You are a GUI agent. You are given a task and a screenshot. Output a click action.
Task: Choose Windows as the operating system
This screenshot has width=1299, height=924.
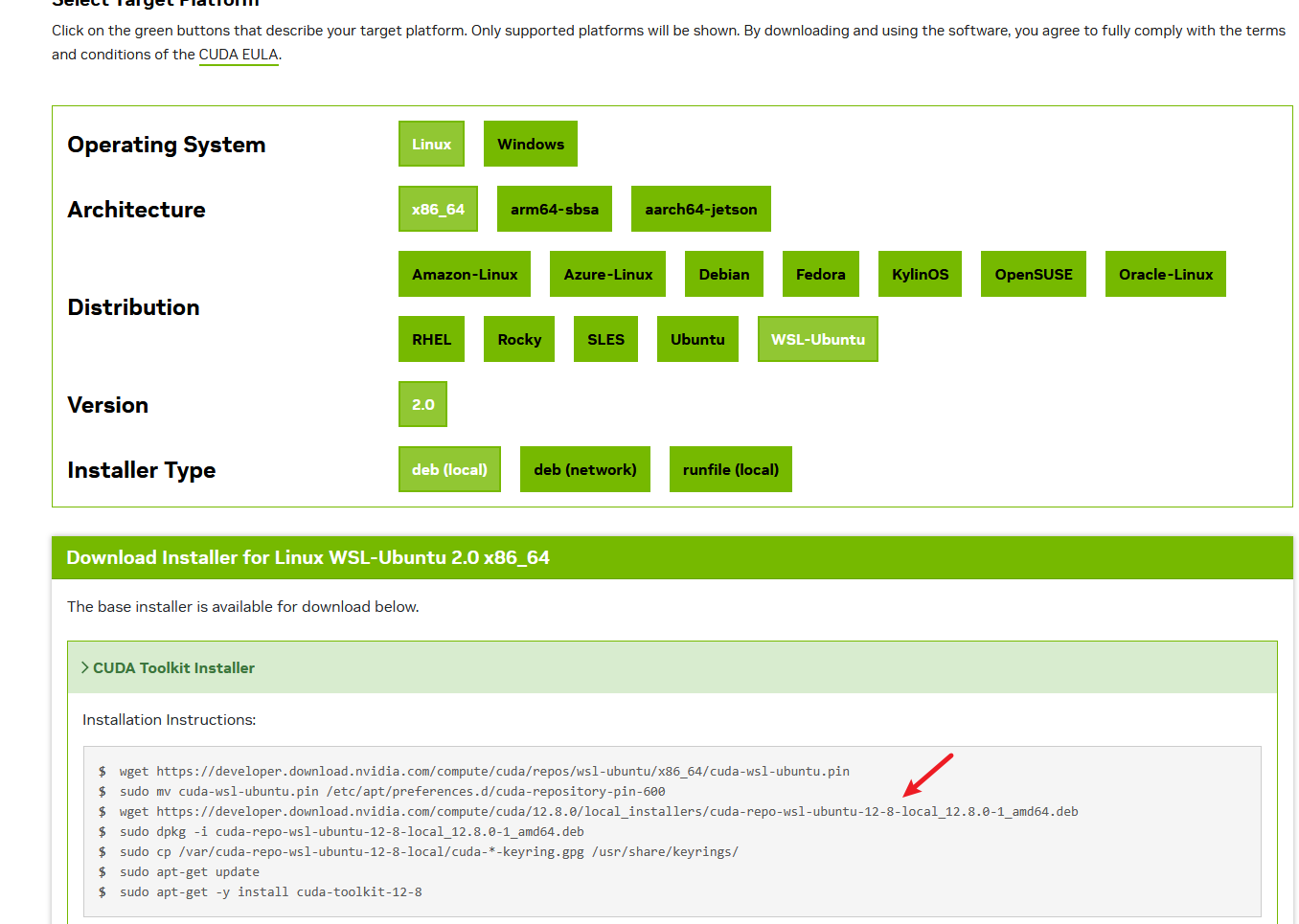click(530, 144)
